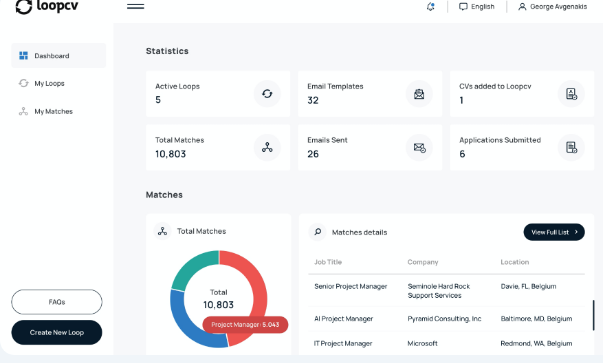Open the George Avgenakis user menu
Screen dimensions: 603x363
(x=553, y=7)
